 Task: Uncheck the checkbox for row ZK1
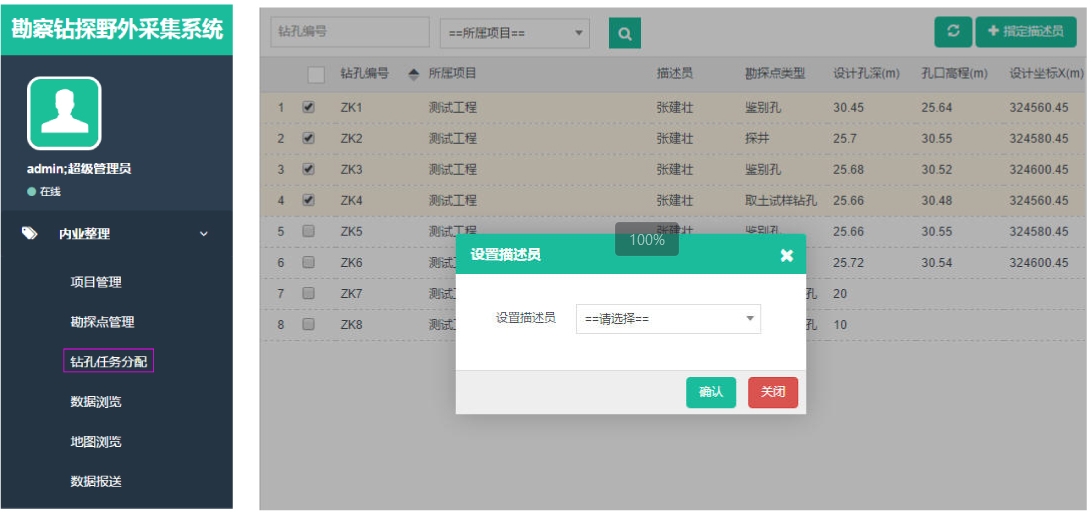click(309, 107)
